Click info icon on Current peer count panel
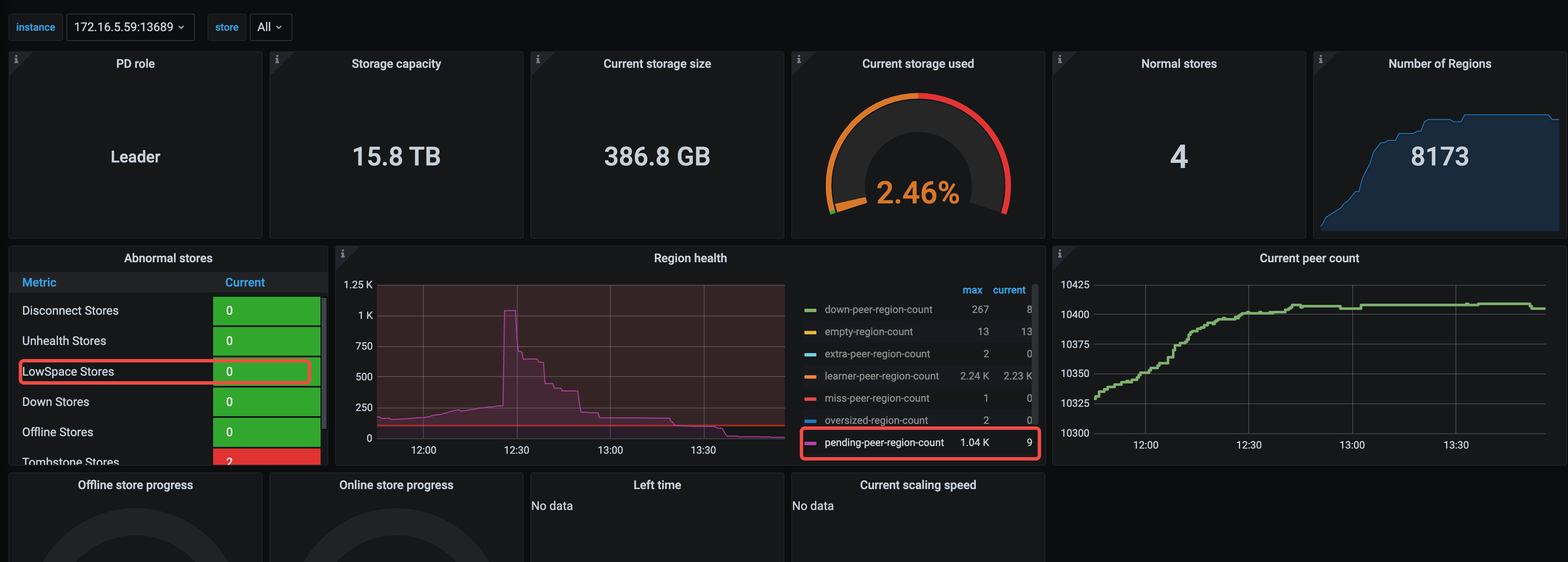 [x=1060, y=254]
